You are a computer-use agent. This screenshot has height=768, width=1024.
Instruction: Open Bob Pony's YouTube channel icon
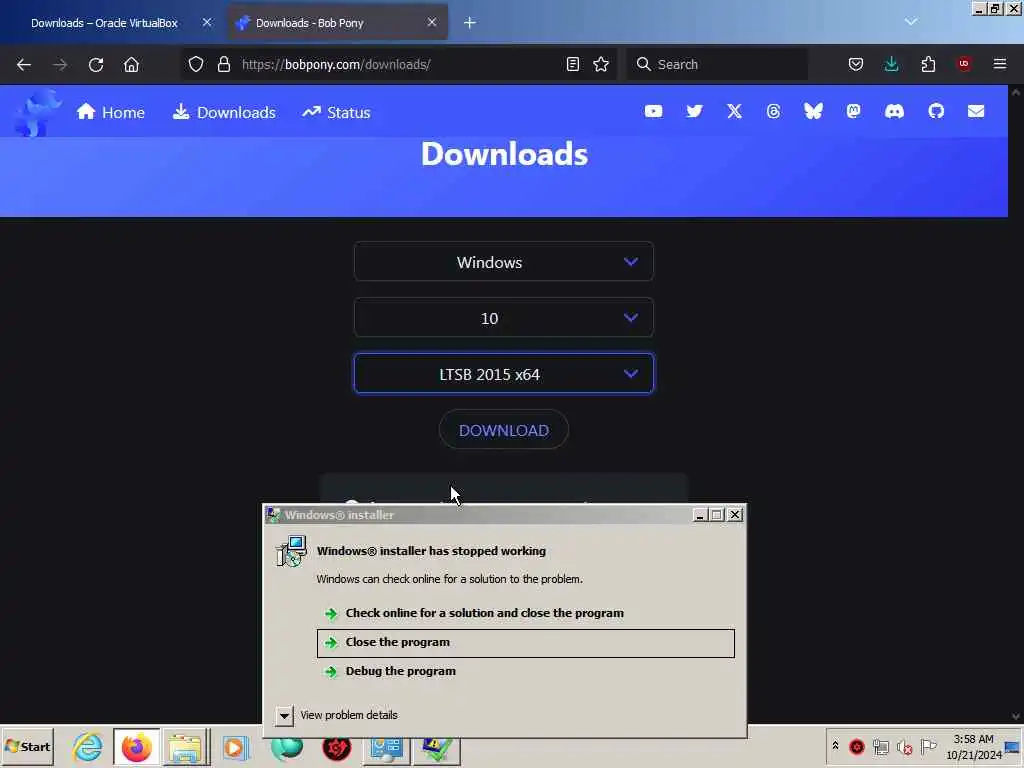654,111
